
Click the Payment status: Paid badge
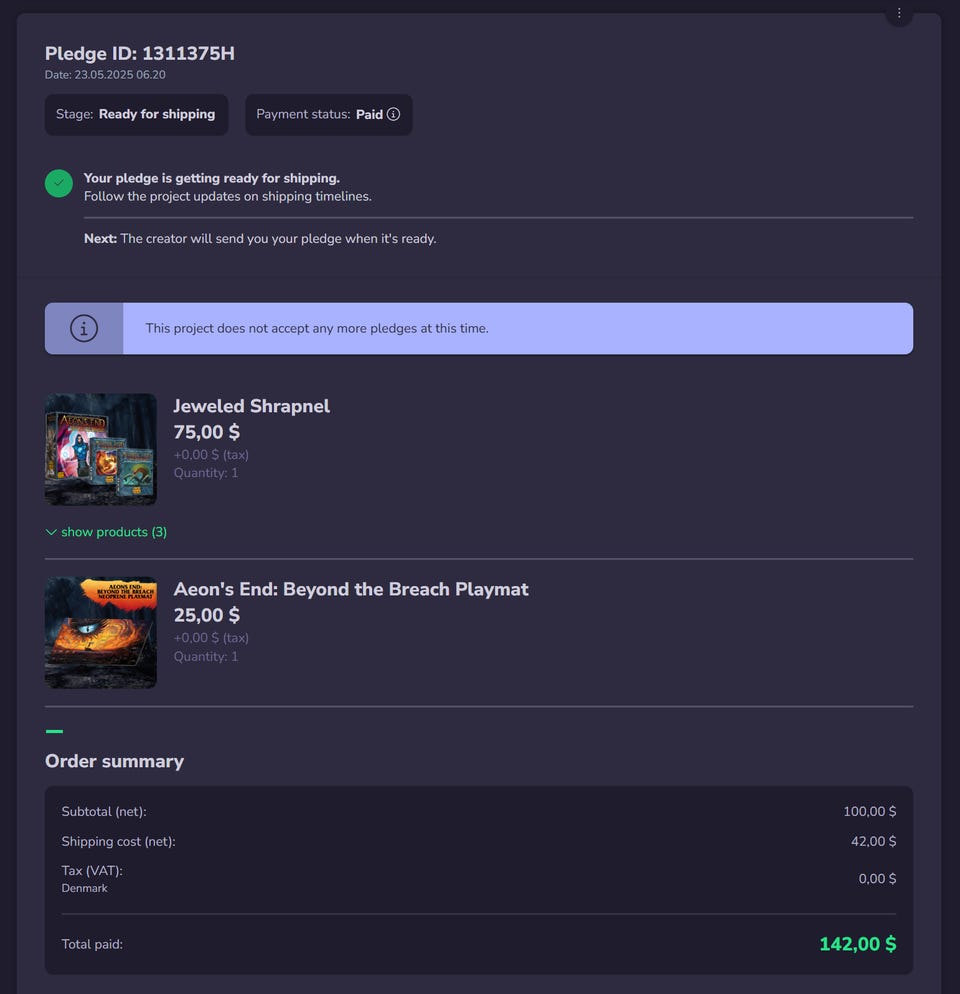[328, 115]
